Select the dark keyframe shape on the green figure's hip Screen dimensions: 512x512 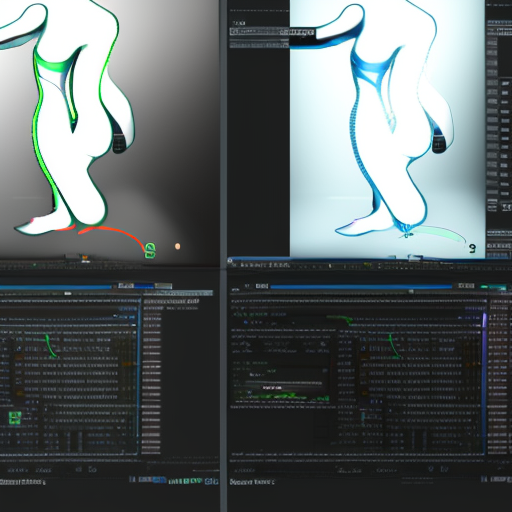[119, 142]
